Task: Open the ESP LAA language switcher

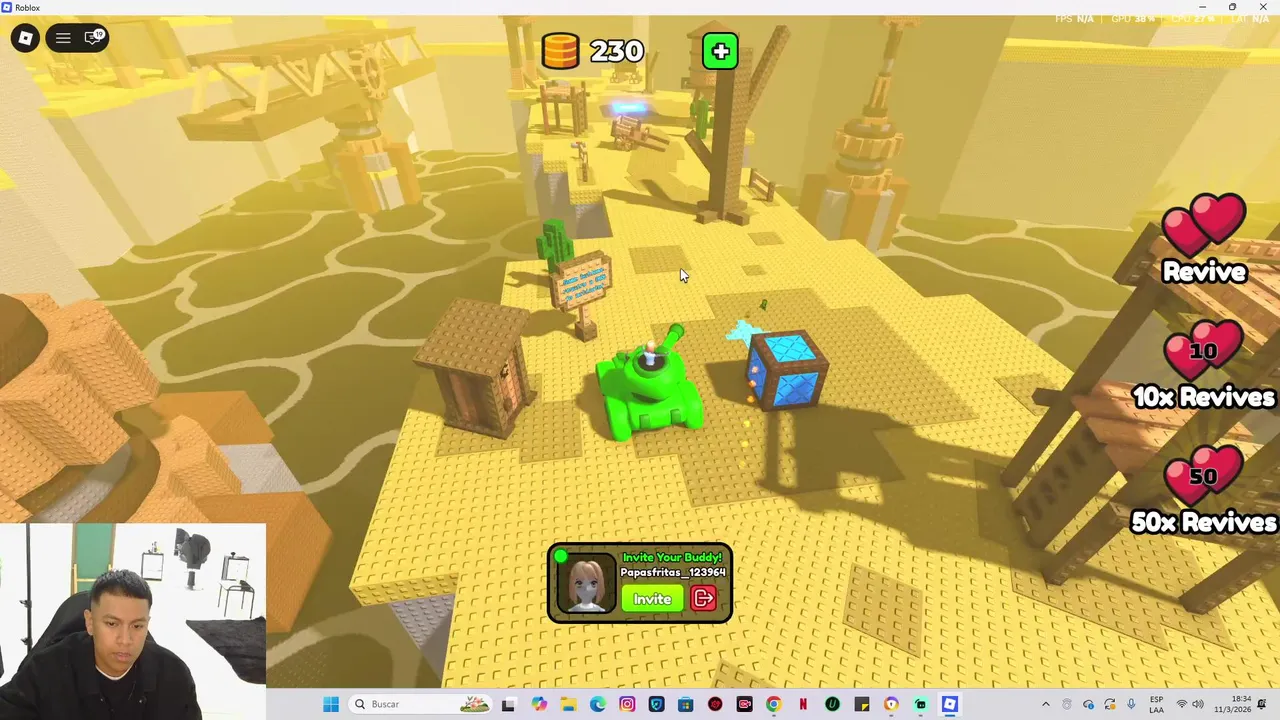Action: pos(1156,704)
